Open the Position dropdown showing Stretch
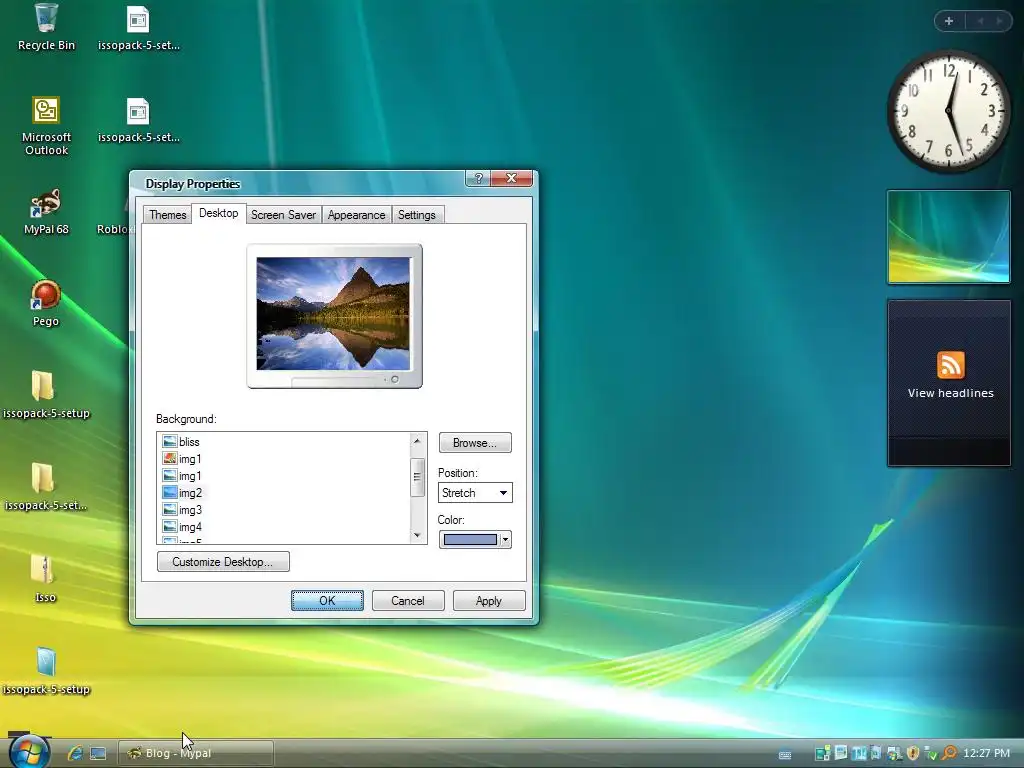Viewport: 1024px width, 768px height. 475,493
